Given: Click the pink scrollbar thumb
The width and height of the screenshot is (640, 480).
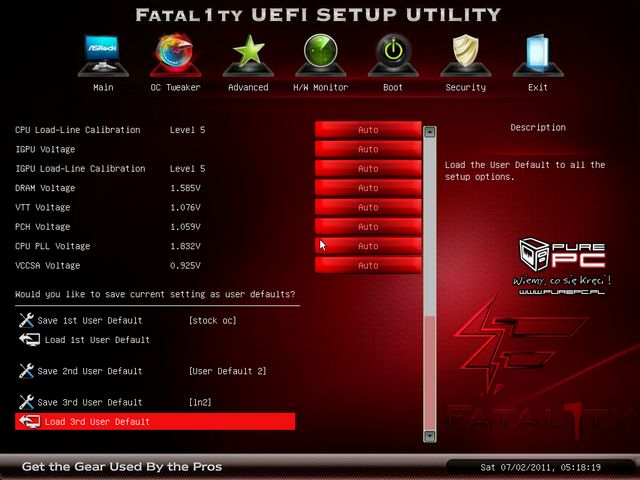Looking at the screenshot, I should (429, 373).
